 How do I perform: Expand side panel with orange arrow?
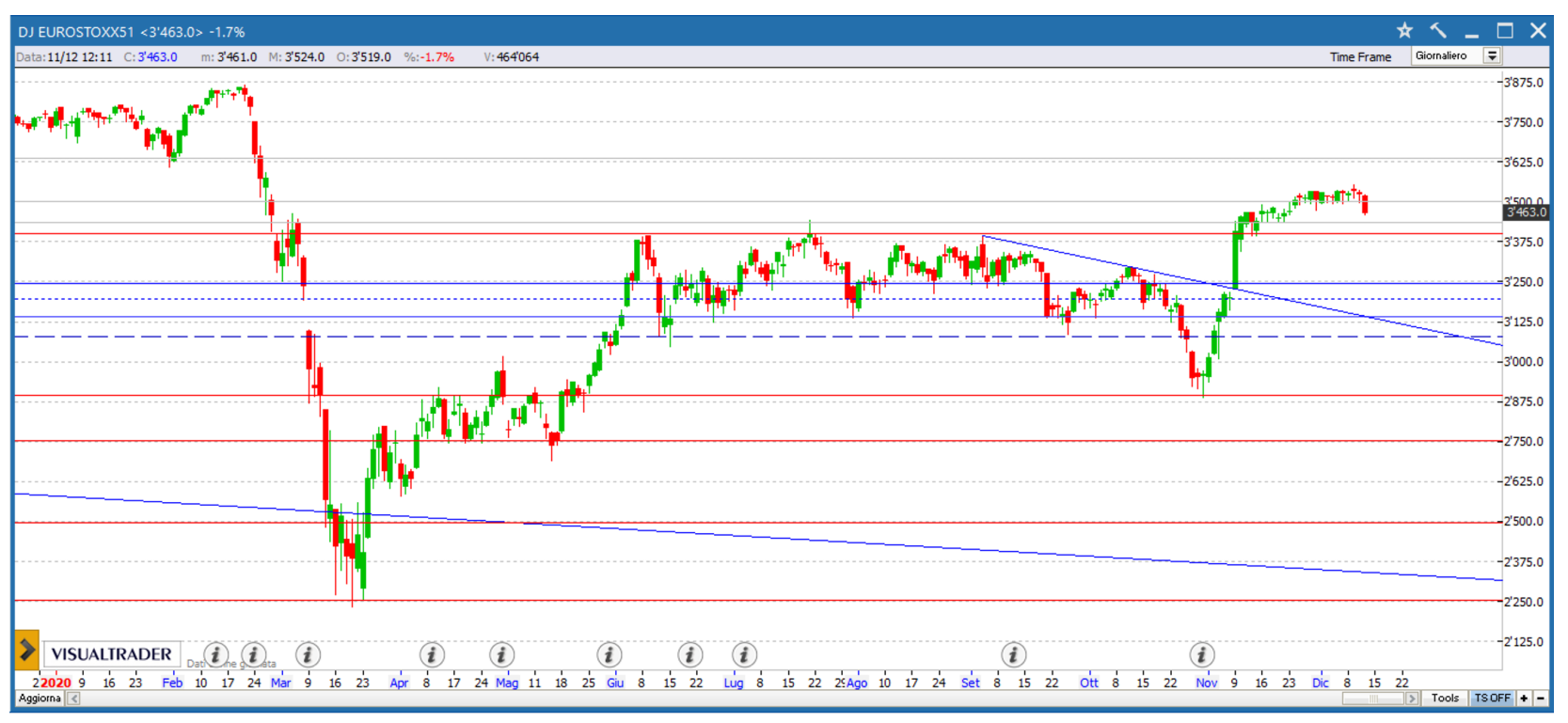coord(26,650)
